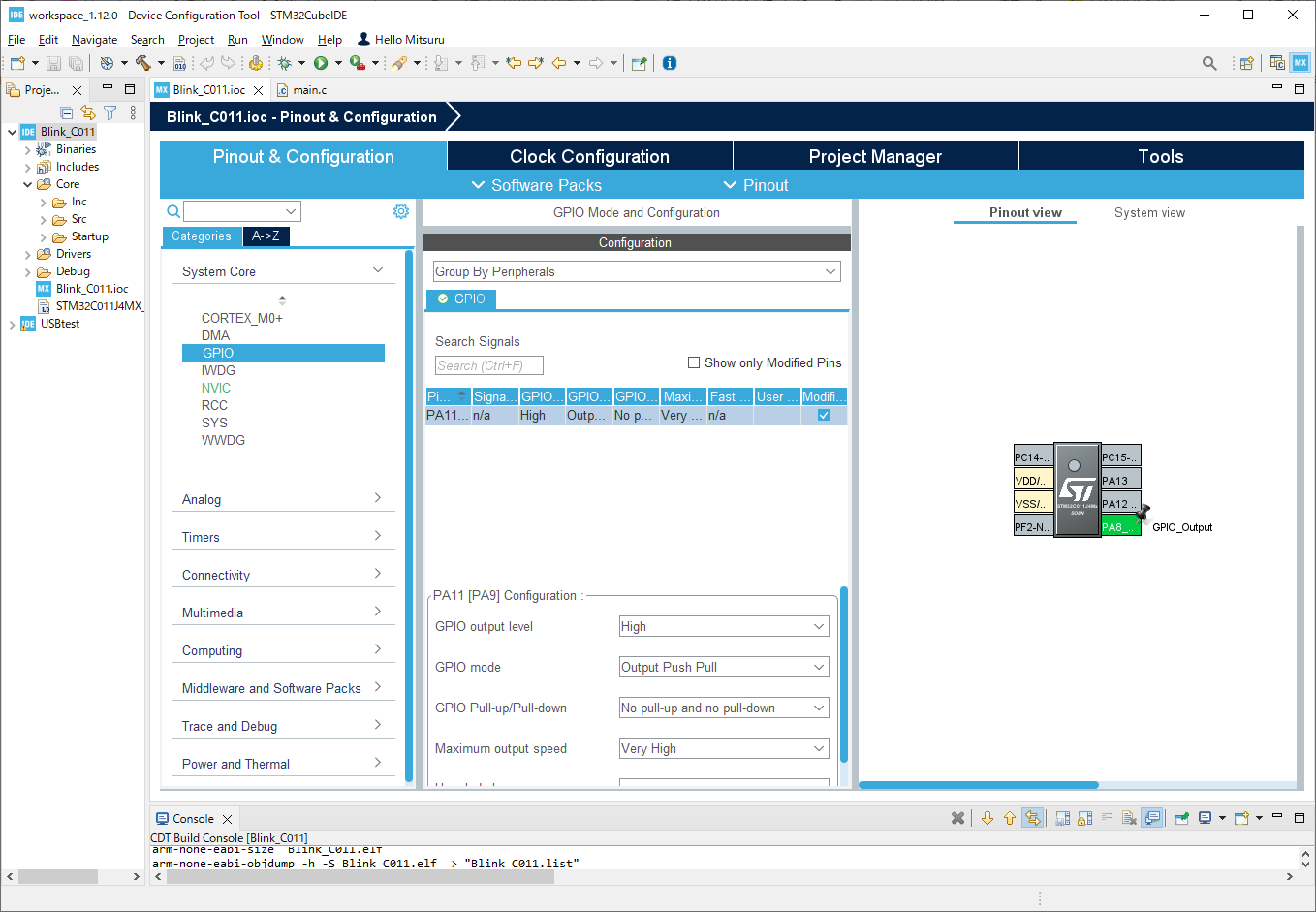Click the Back navigation arrow in toolbar
The width and height of the screenshot is (1316, 912).
click(559, 63)
